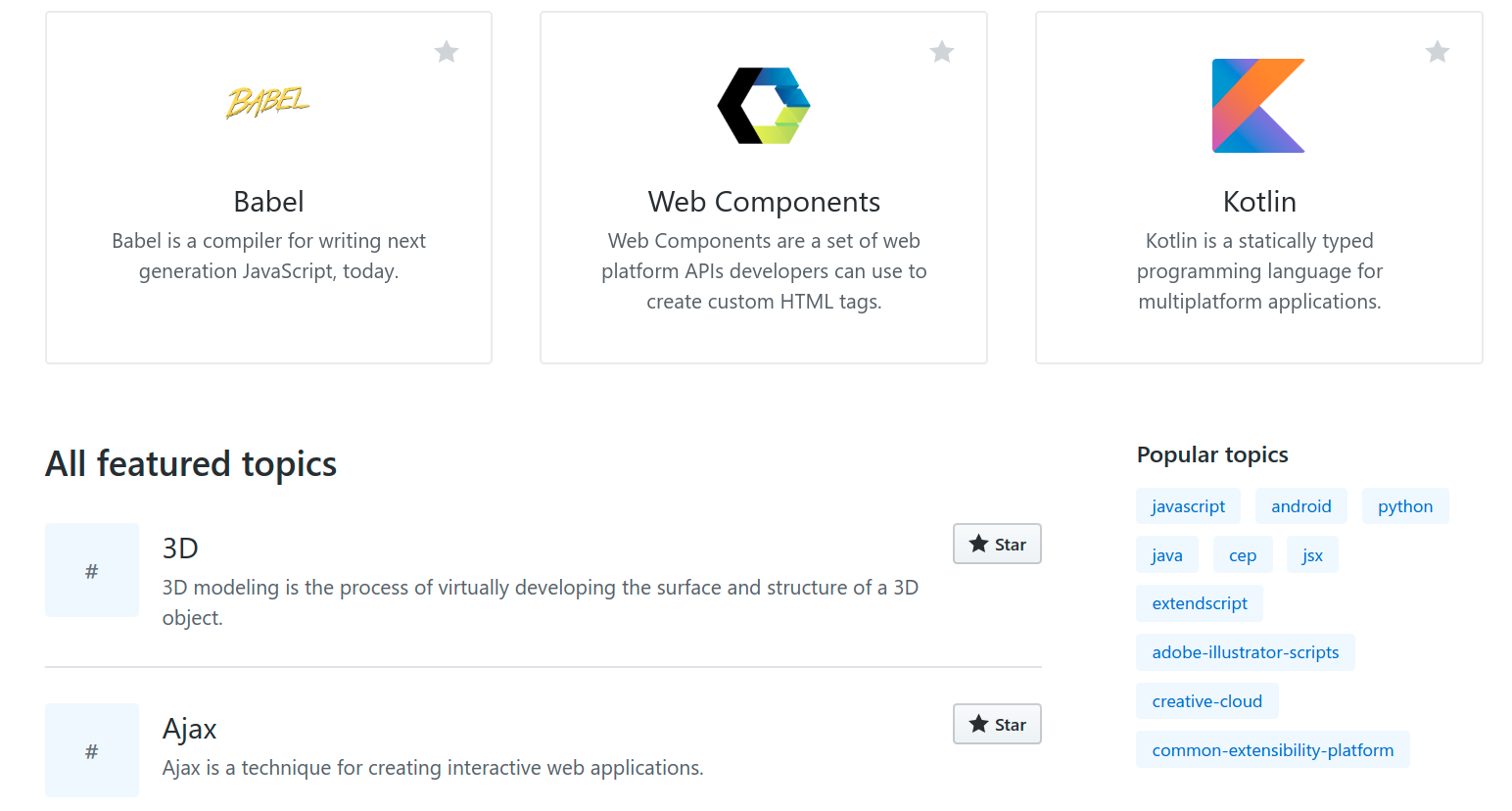Select the python popular topic tag

point(1405,506)
